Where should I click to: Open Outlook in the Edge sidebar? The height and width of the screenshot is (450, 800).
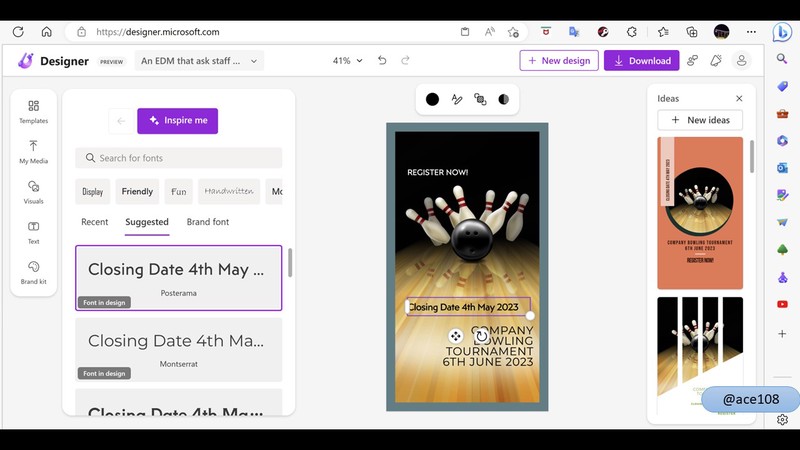(x=782, y=167)
